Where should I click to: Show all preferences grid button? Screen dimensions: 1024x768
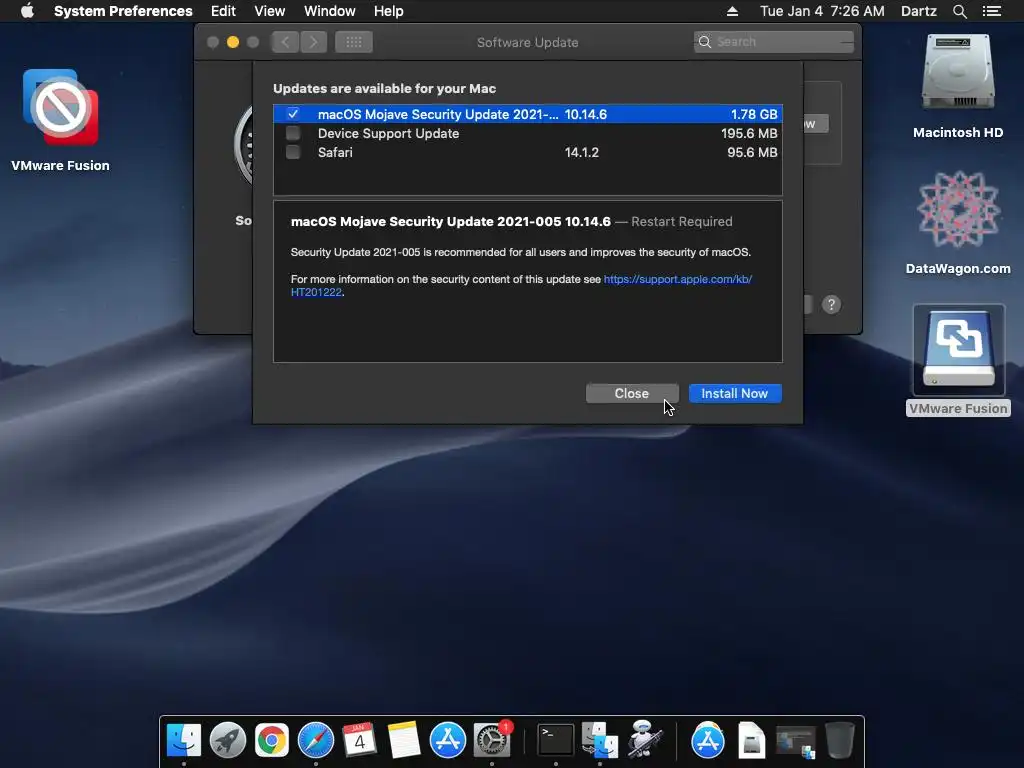tap(354, 42)
